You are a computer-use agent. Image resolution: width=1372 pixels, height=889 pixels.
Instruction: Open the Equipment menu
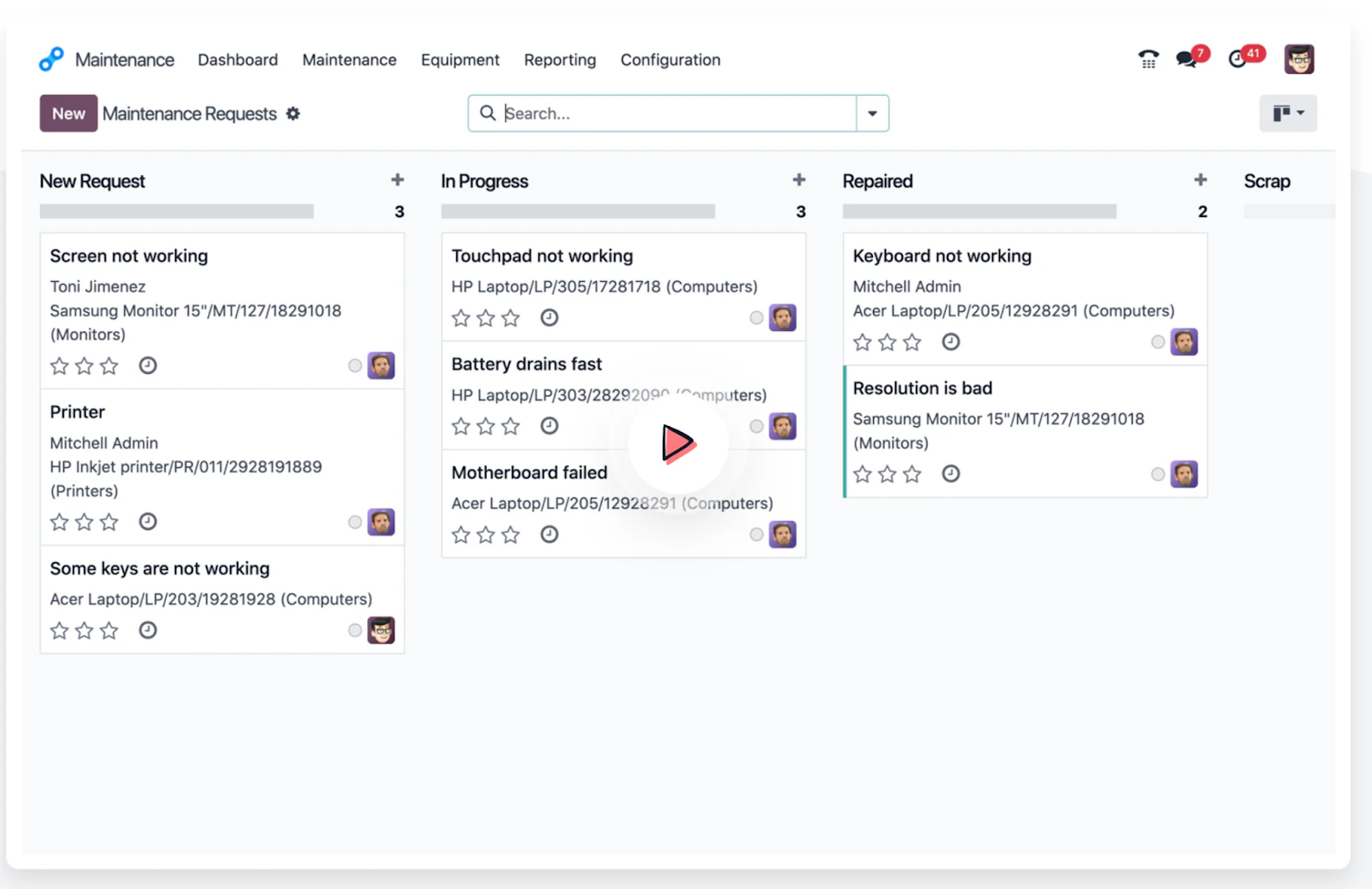tap(460, 60)
